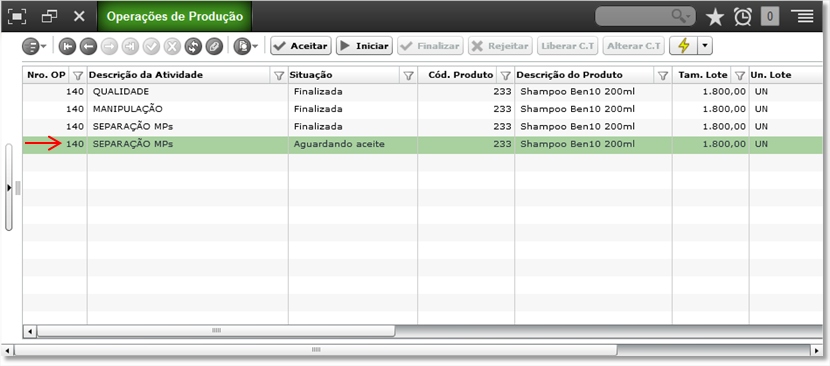830x366 pixels.
Task: Click 1.800,00 lot size in QUALIDADE row
Action: coord(724,92)
